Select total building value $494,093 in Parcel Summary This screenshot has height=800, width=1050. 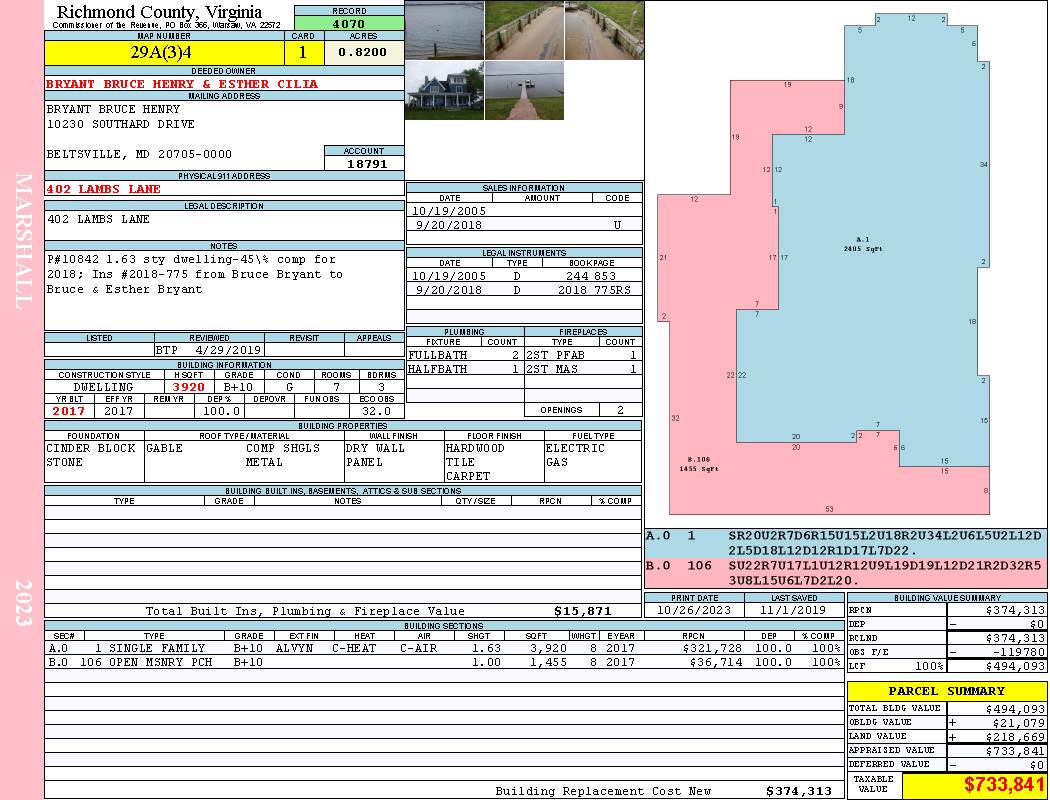tap(1015, 709)
